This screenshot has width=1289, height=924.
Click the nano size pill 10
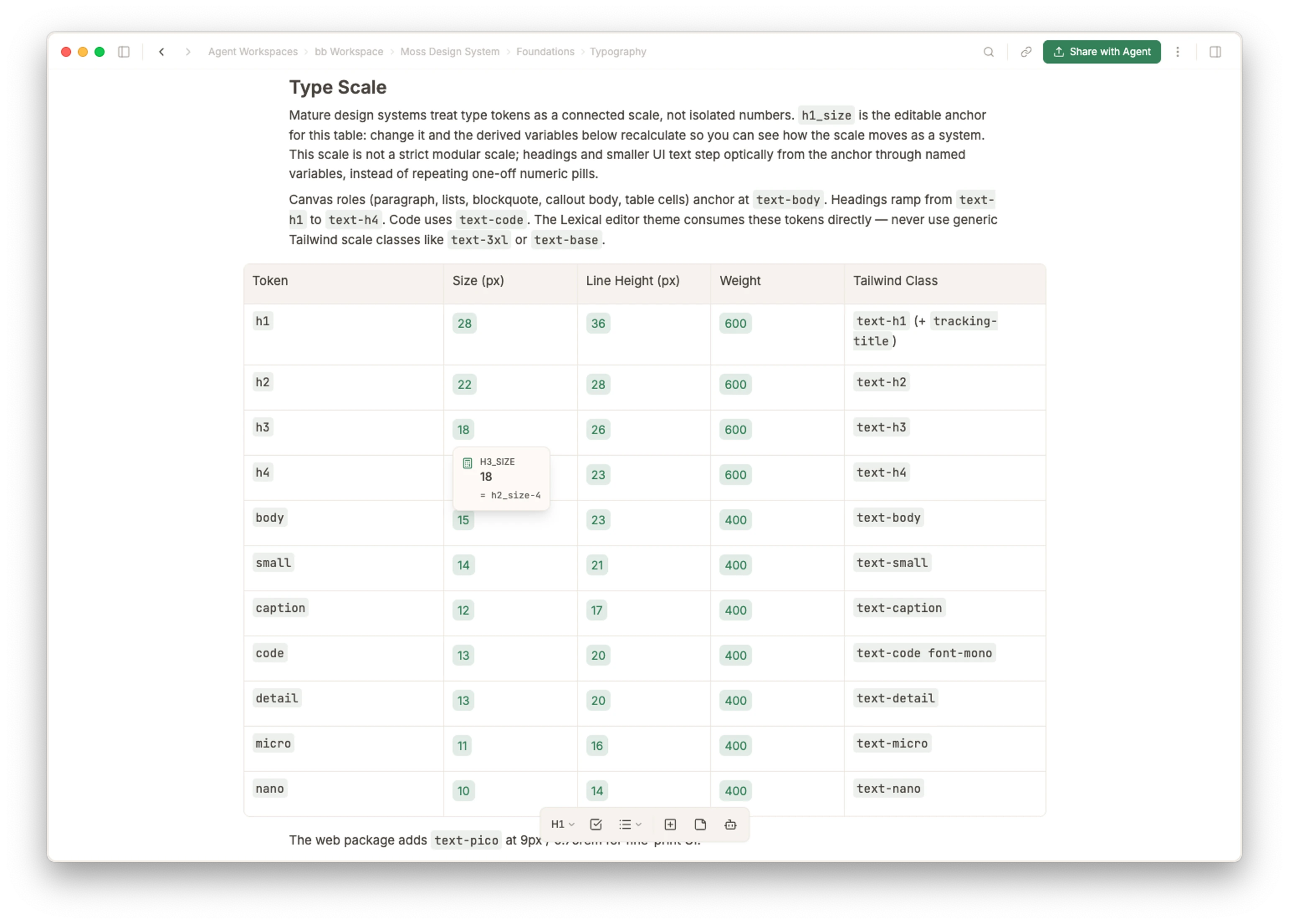tap(463, 791)
